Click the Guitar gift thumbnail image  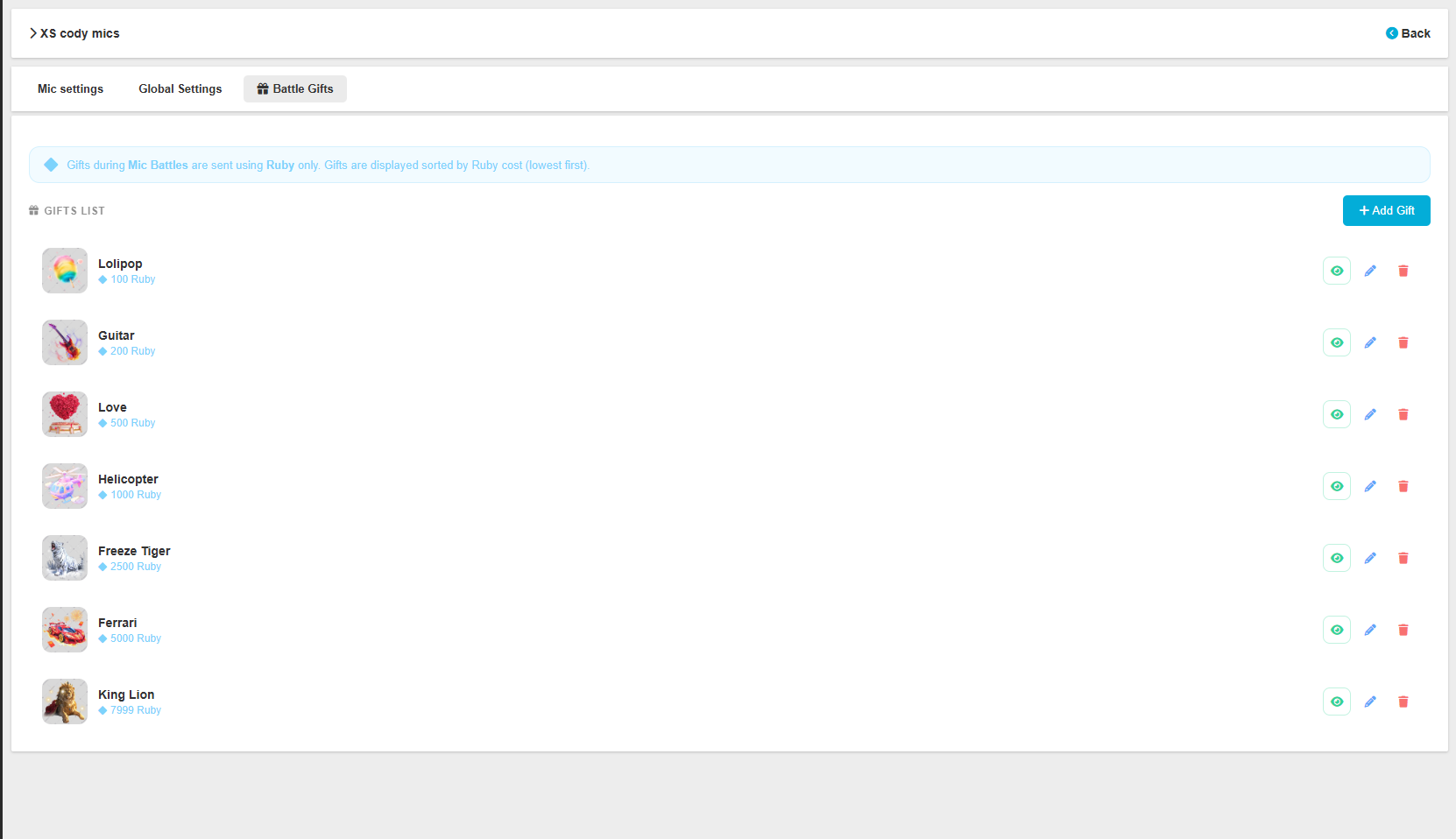tap(65, 342)
